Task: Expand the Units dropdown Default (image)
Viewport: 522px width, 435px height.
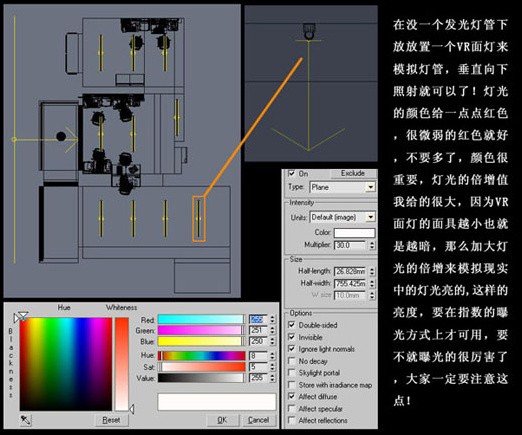Action: pyautogui.click(x=342, y=217)
